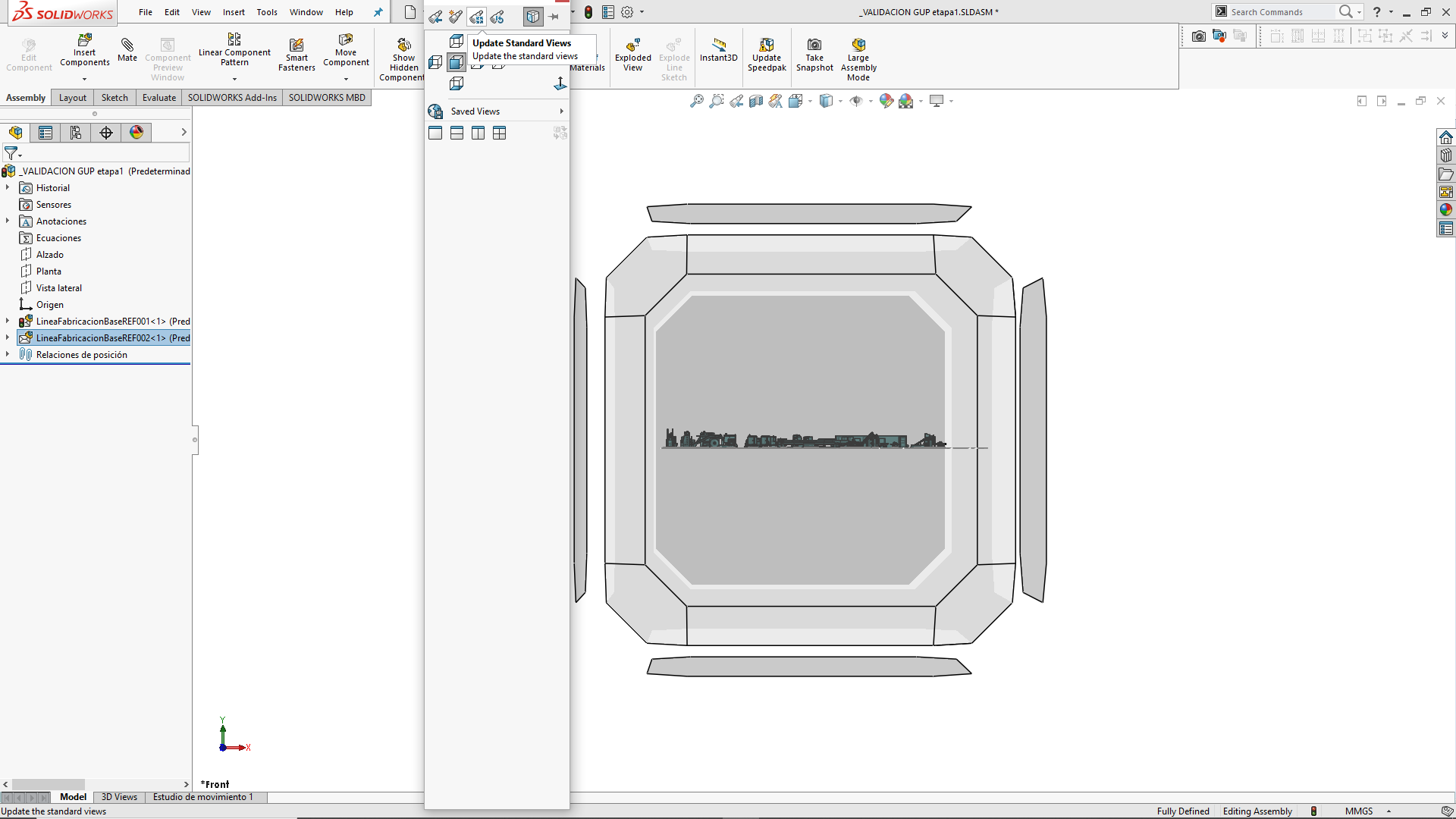1456x819 pixels.
Task: Select the four-viewport layout option
Action: (x=499, y=133)
